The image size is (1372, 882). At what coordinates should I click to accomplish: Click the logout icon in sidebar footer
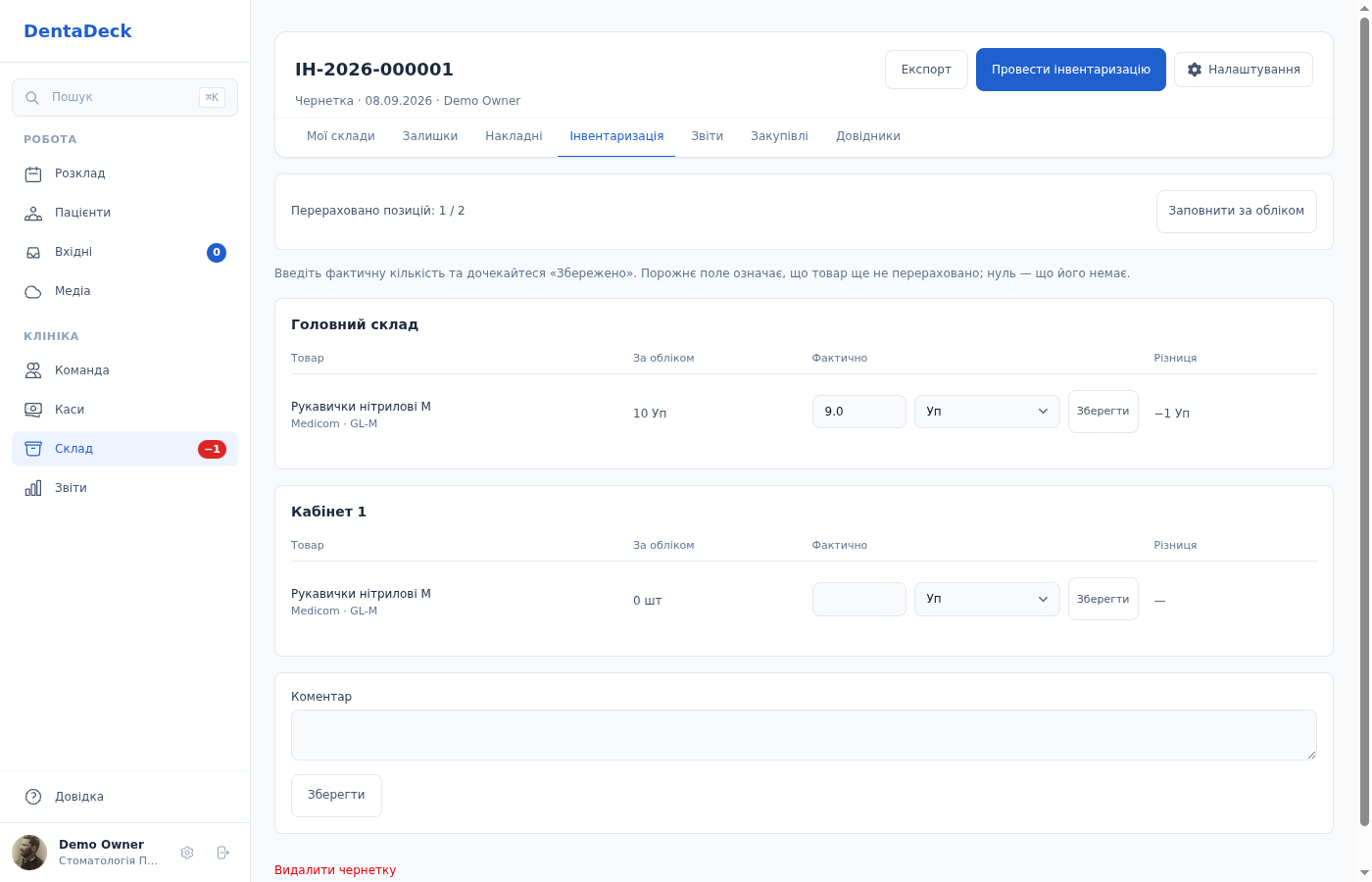point(223,853)
